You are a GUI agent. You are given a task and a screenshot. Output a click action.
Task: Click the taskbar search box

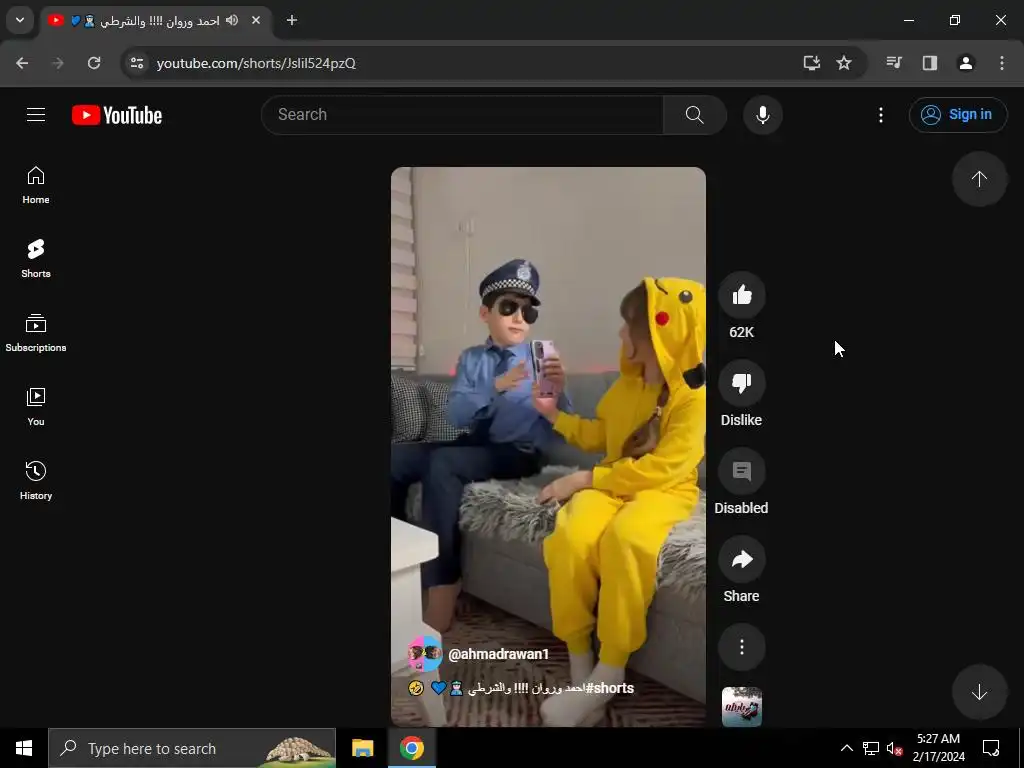pos(192,748)
